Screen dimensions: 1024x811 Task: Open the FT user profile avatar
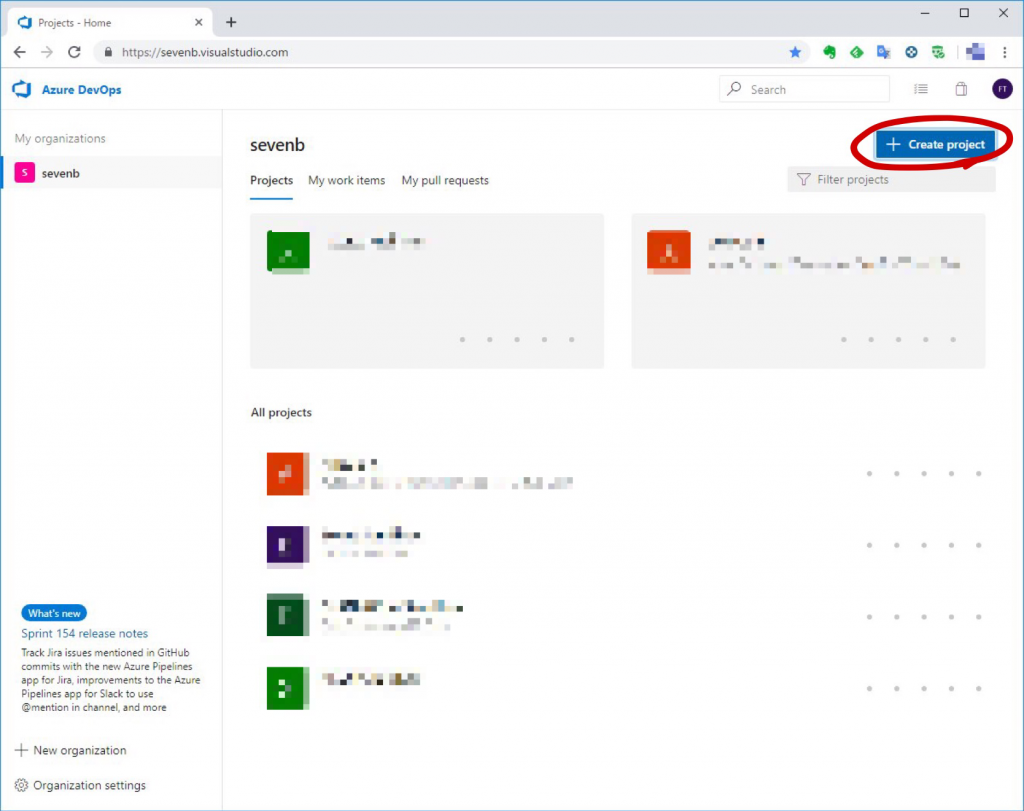1002,89
